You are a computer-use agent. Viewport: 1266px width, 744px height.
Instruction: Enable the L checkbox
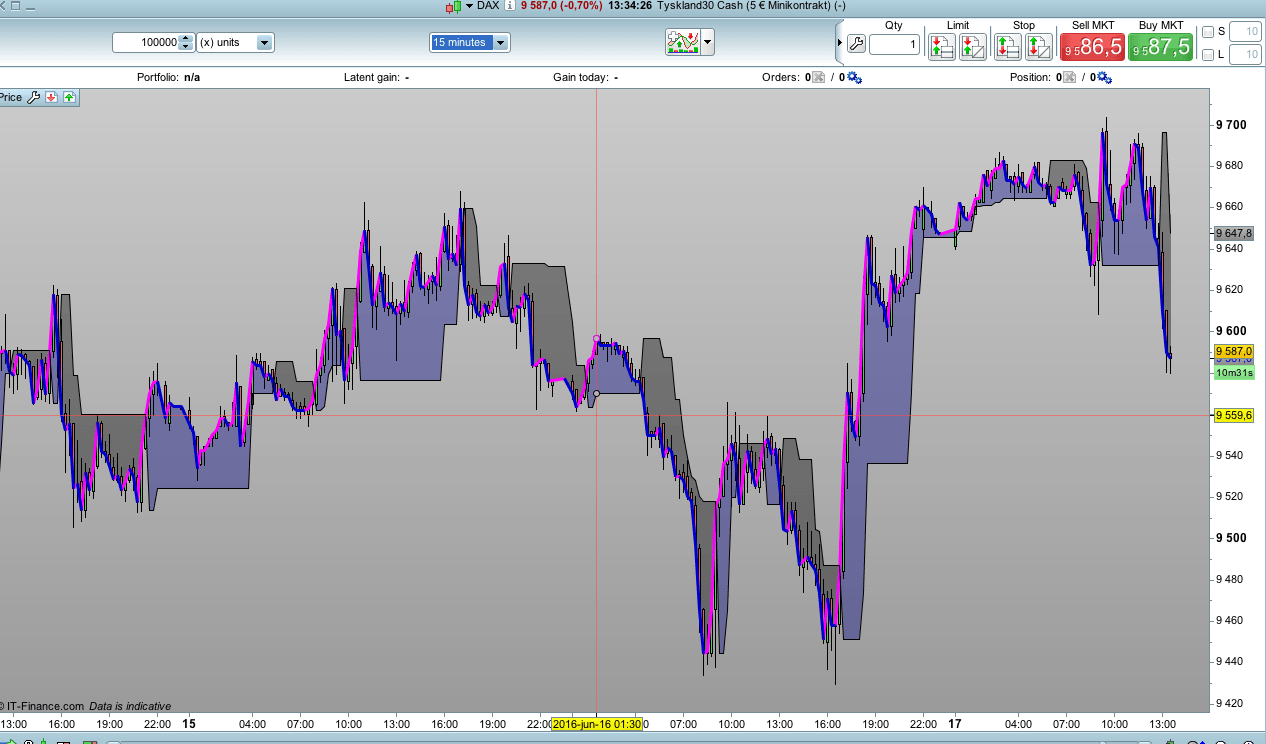(x=1208, y=55)
